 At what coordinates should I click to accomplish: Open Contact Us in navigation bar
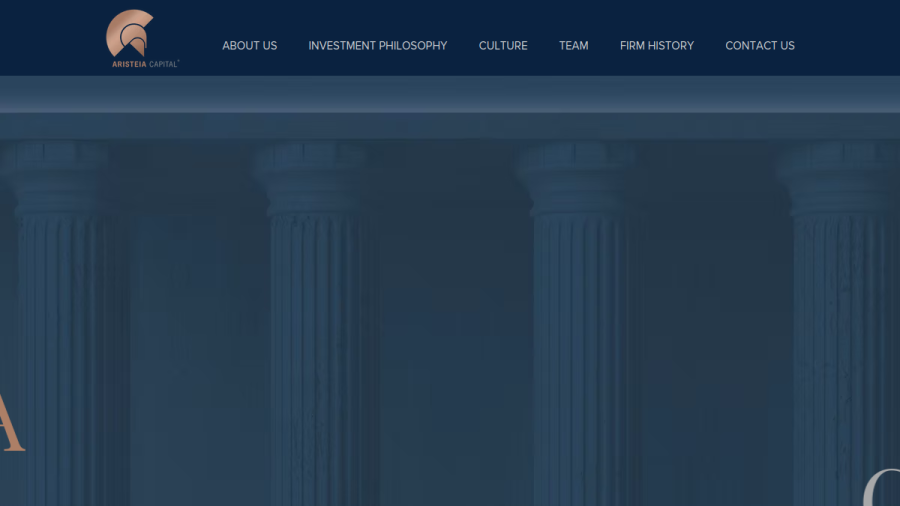point(760,46)
